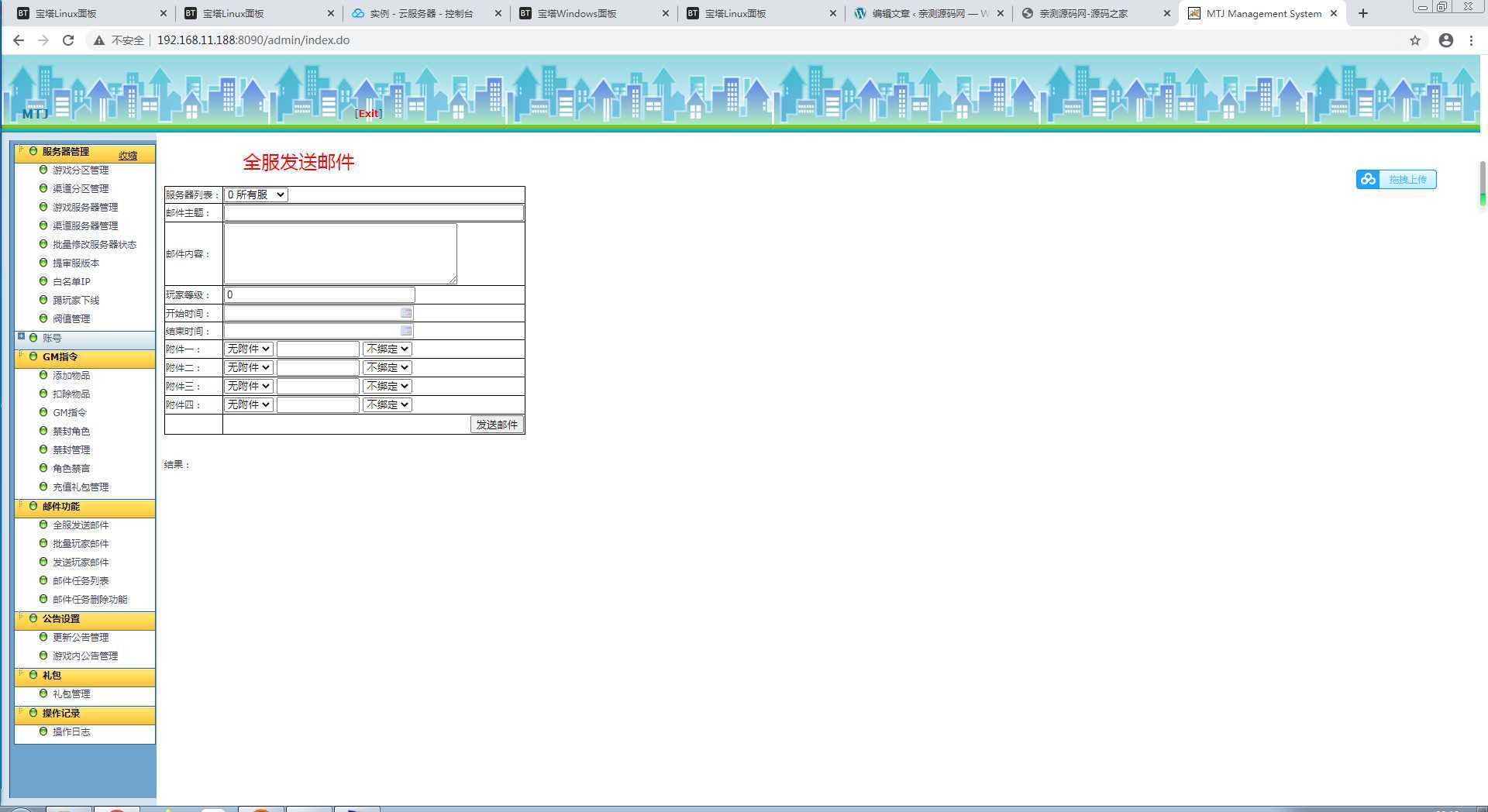Bookmark this page with the star icon
Viewport: 1488px width, 812px height.
point(1415,40)
